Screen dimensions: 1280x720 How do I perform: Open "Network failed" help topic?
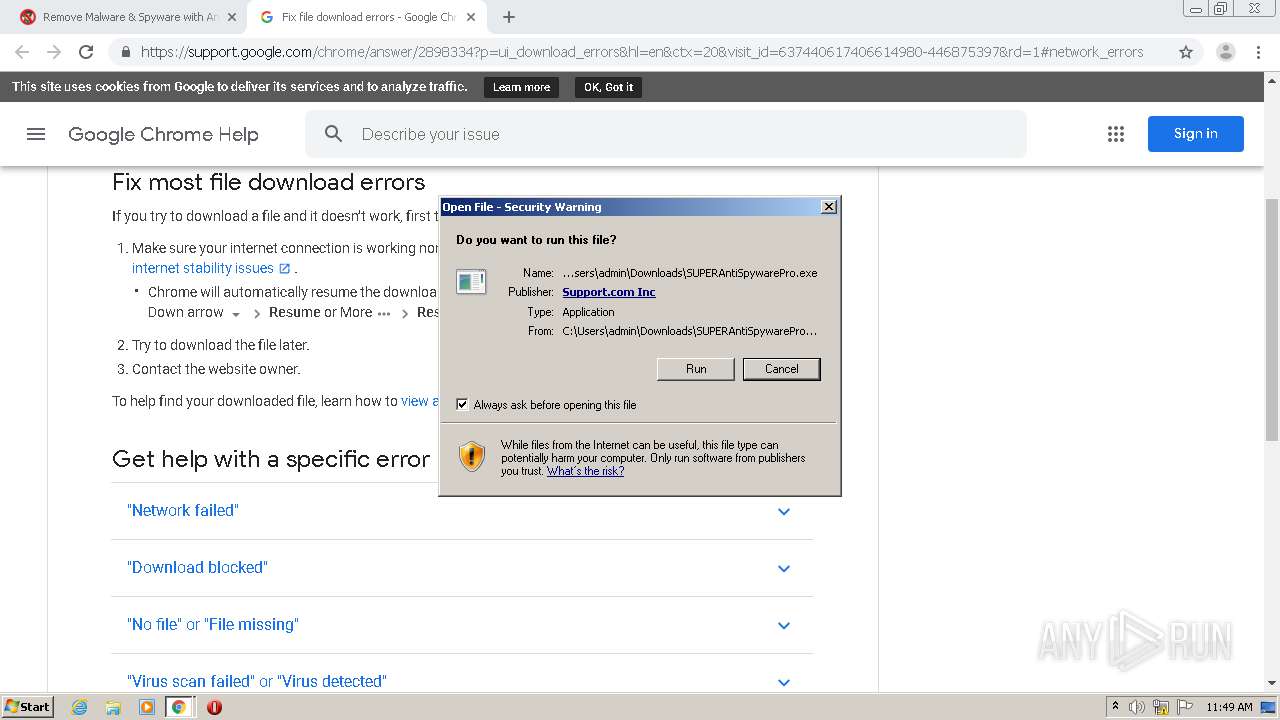(x=183, y=510)
